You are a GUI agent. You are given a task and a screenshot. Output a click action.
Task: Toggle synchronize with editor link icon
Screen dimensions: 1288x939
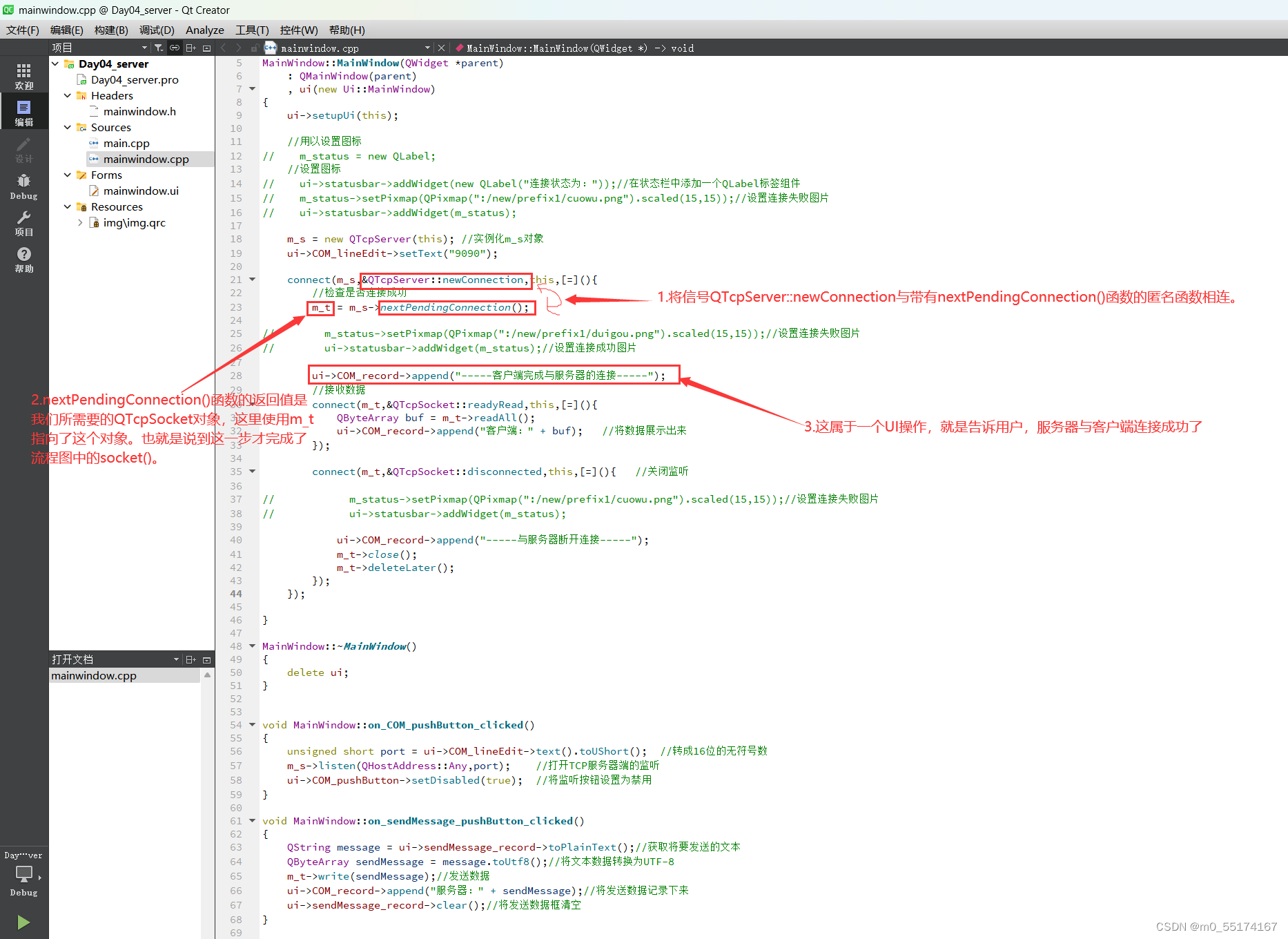pyautogui.click(x=175, y=48)
